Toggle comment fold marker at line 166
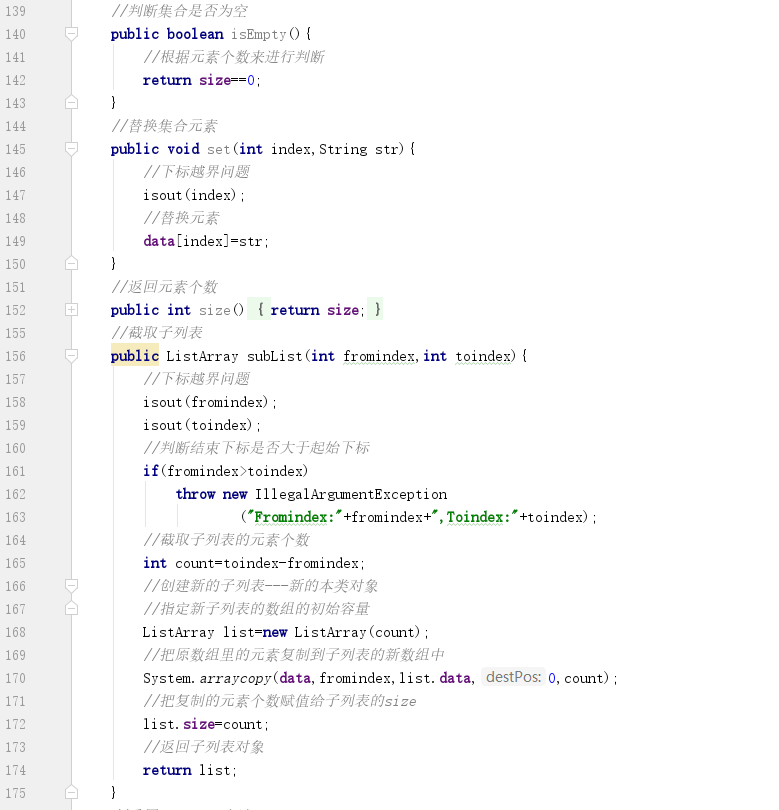 pyautogui.click(x=71, y=586)
